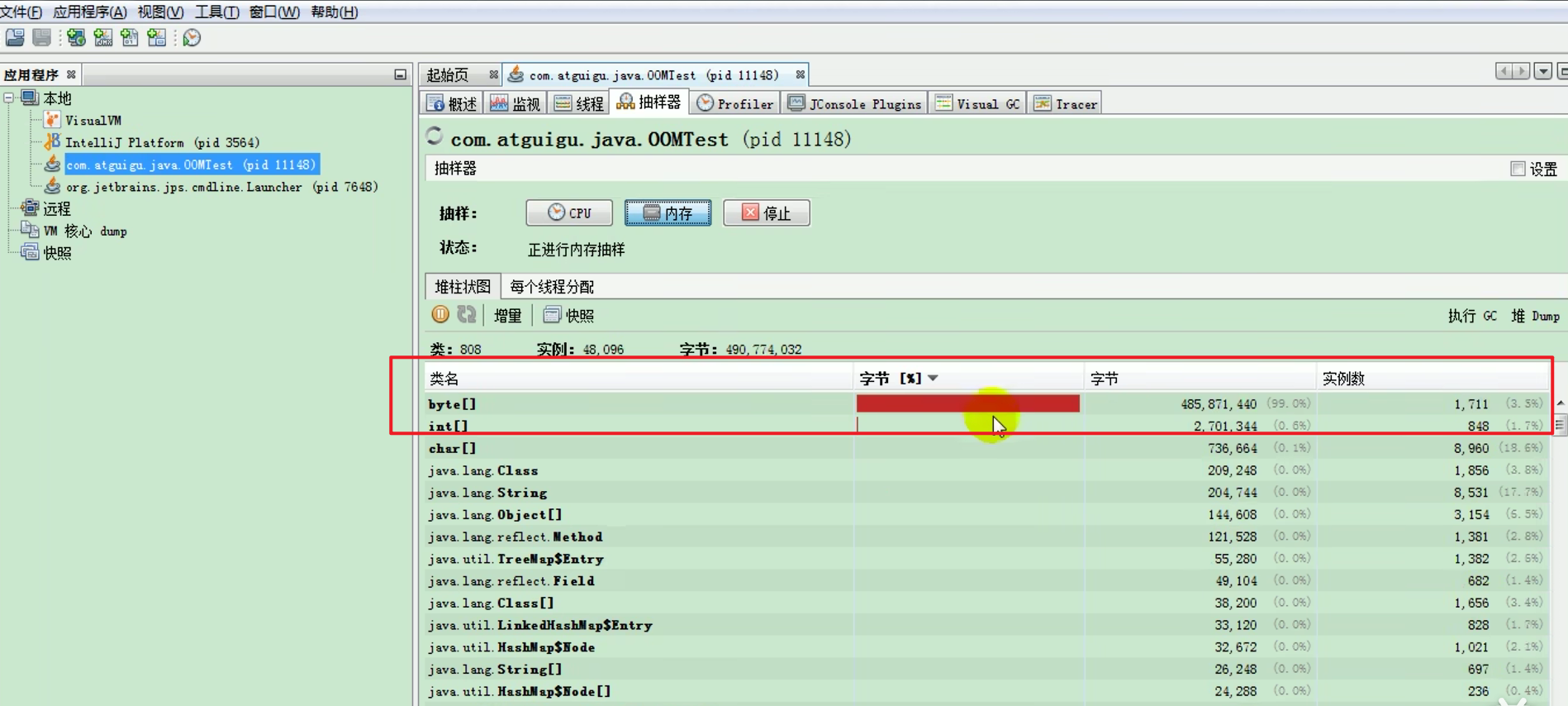Open the 工具(T) menu
This screenshot has width=1568, height=706.
(x=216, y=12)
